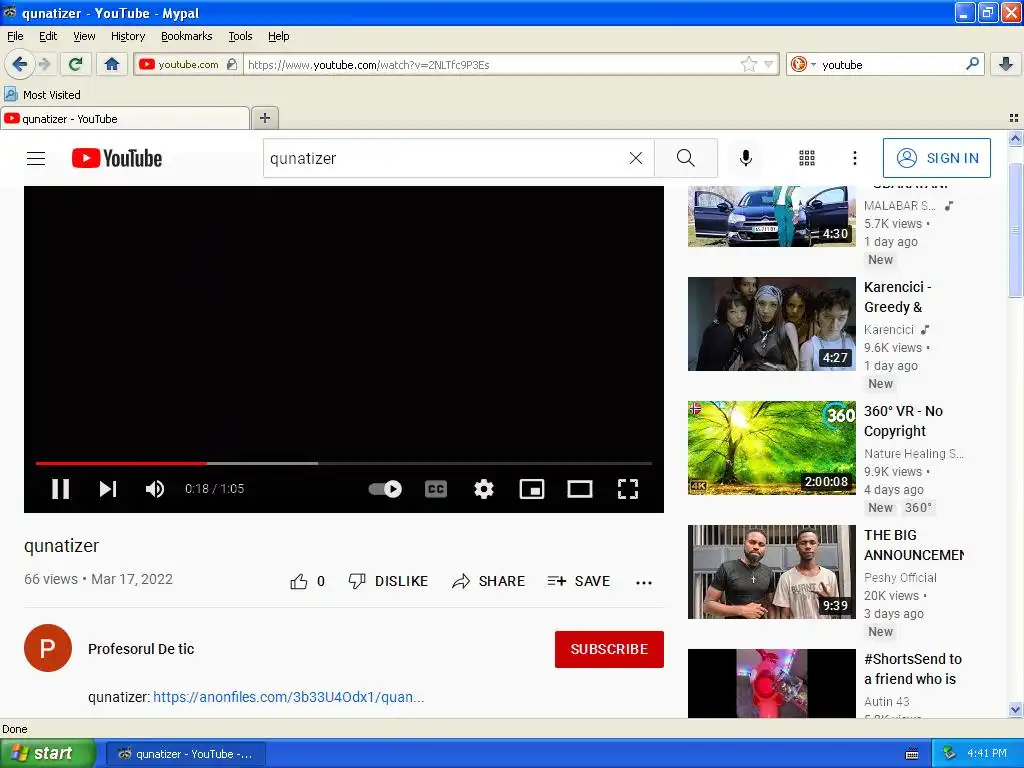Click the DISLIKE button

pos(388,581)
